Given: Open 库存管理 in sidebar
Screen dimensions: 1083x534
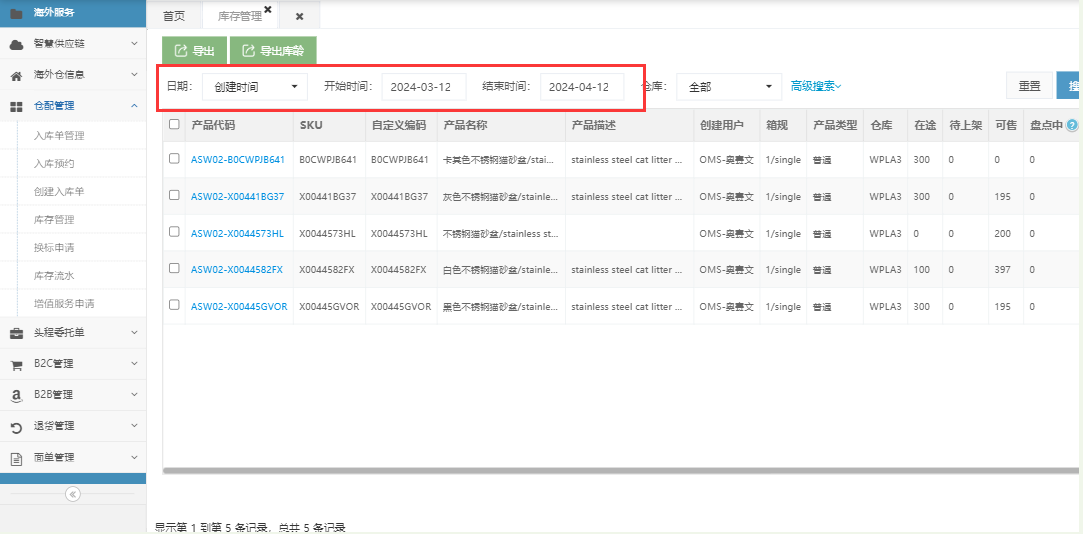Looking at the screenshot, I should coord(54,220).
